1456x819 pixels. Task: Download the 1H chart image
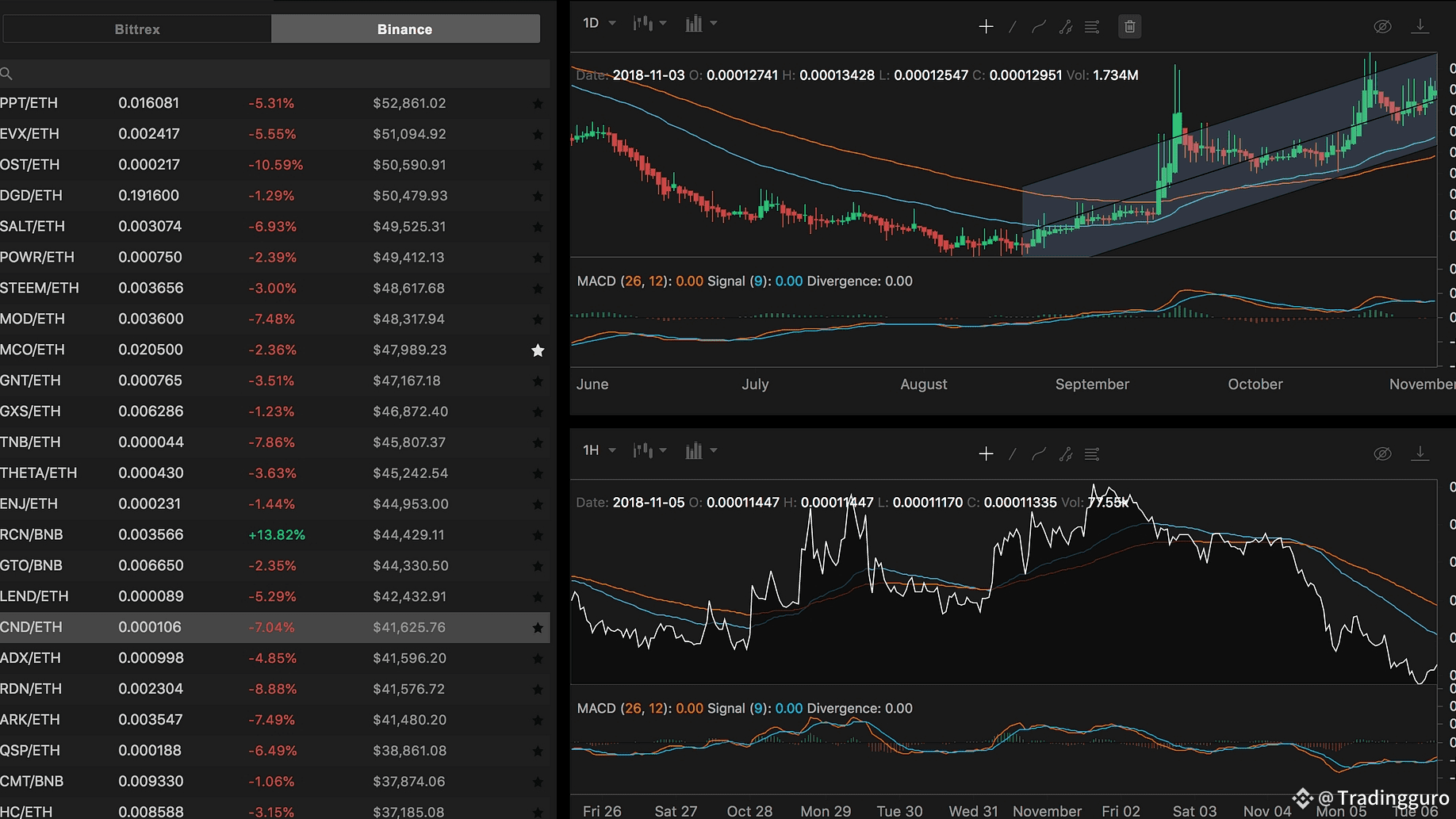click(1420, 454)
